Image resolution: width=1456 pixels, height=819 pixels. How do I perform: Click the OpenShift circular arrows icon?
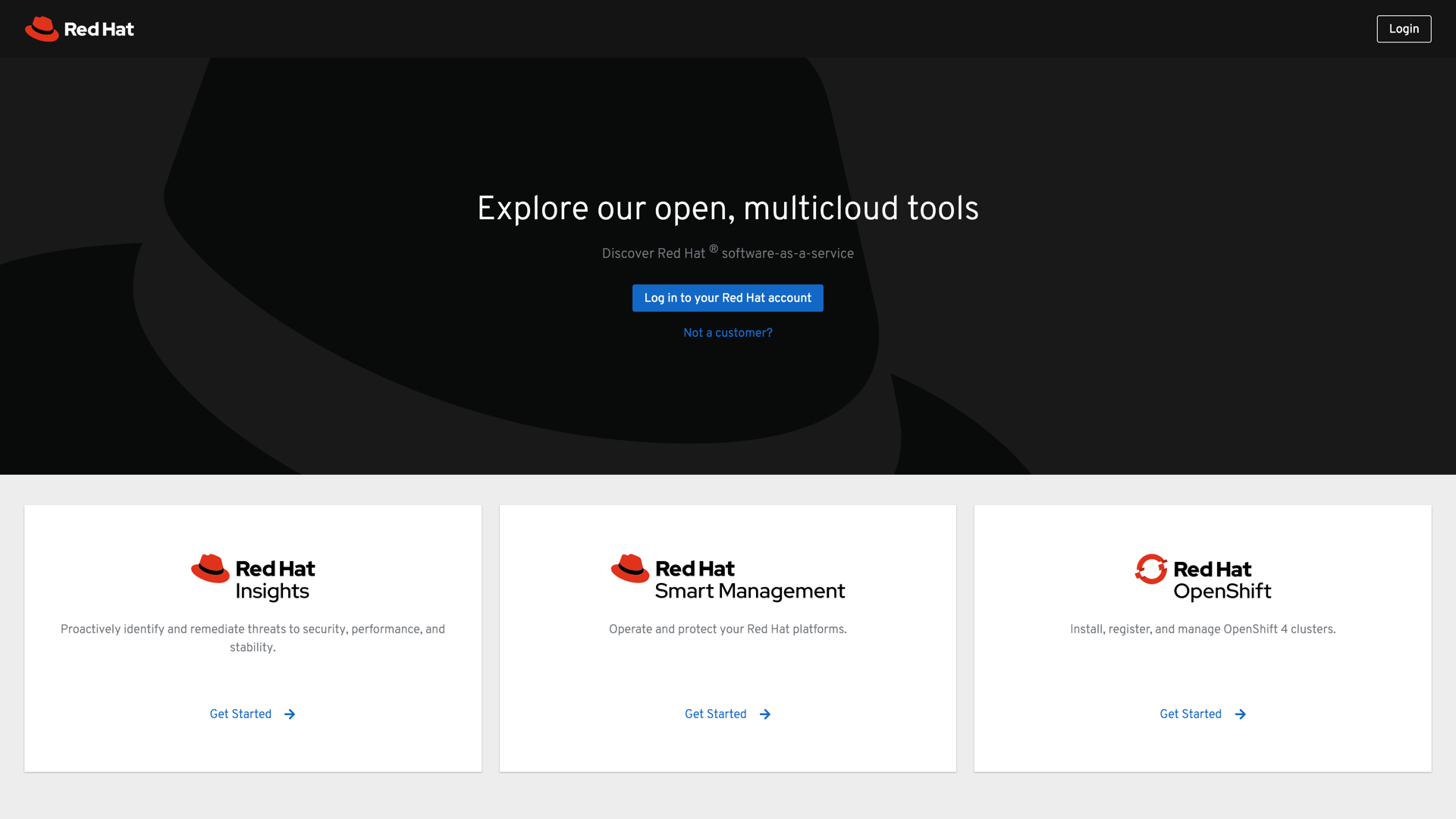(x=1150, y=569)
